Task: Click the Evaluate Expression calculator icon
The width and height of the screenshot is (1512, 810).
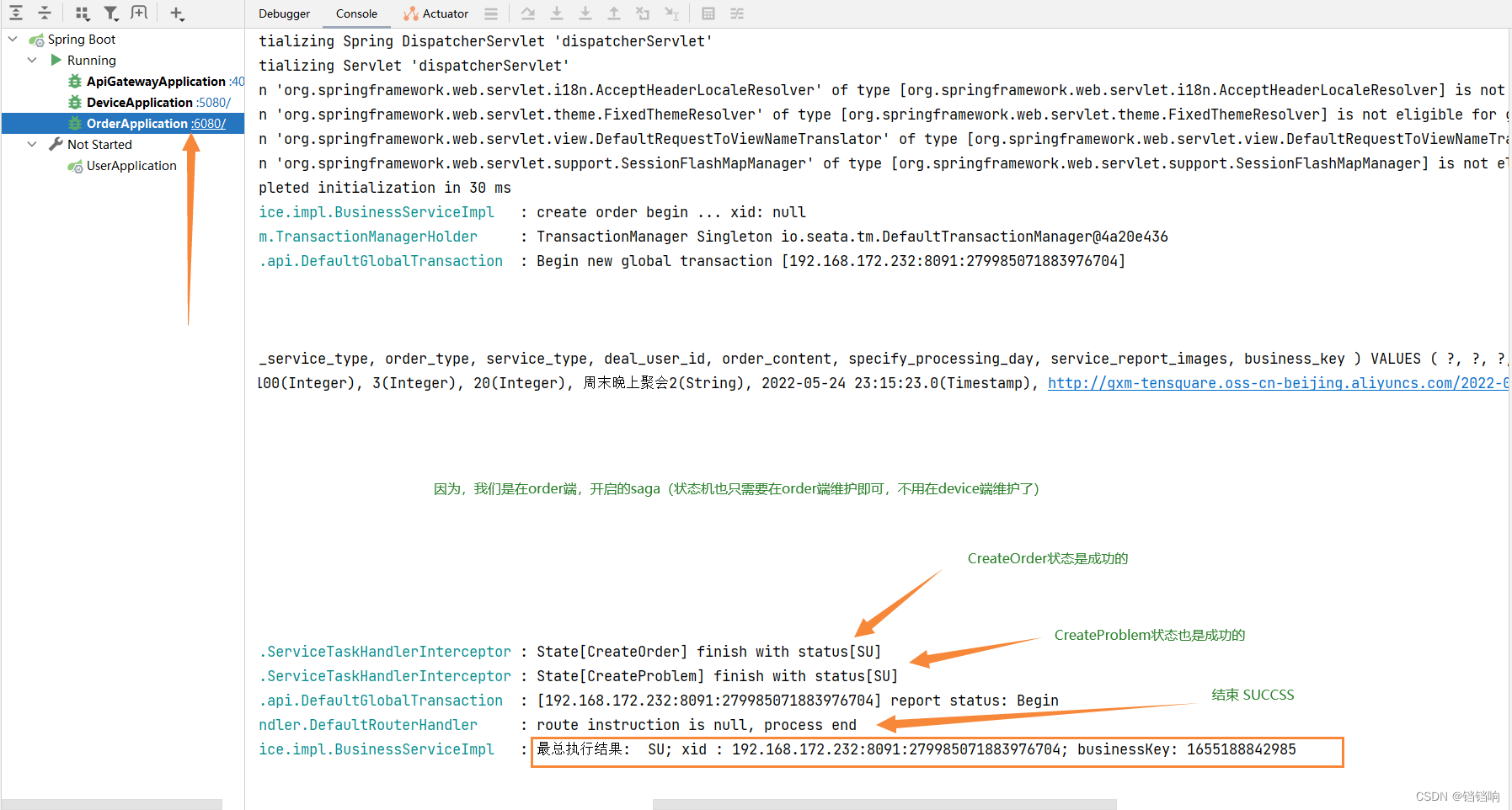Action: [708, 13]
